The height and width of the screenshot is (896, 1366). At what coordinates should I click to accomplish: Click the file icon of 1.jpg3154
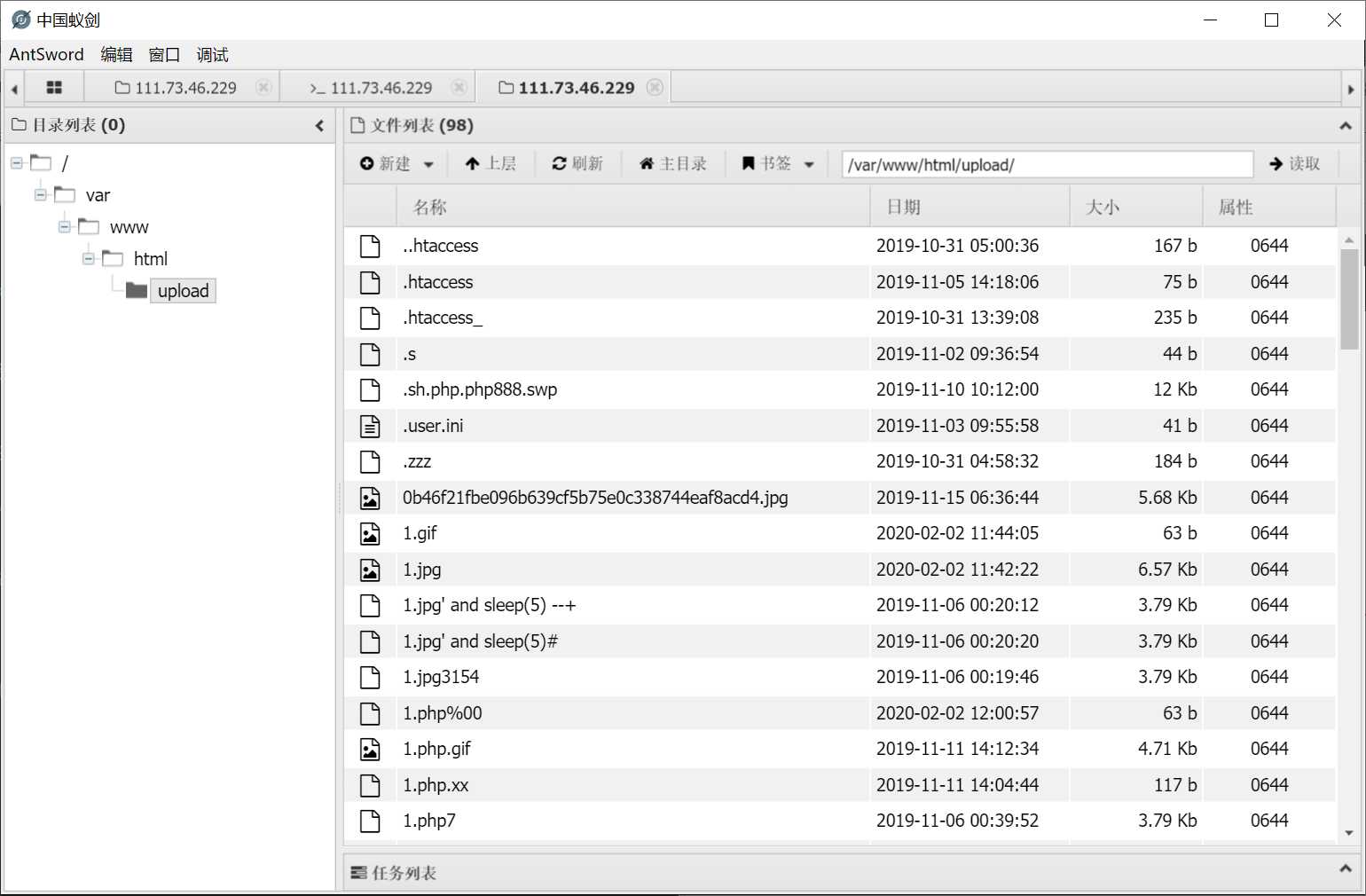[370, 677]
